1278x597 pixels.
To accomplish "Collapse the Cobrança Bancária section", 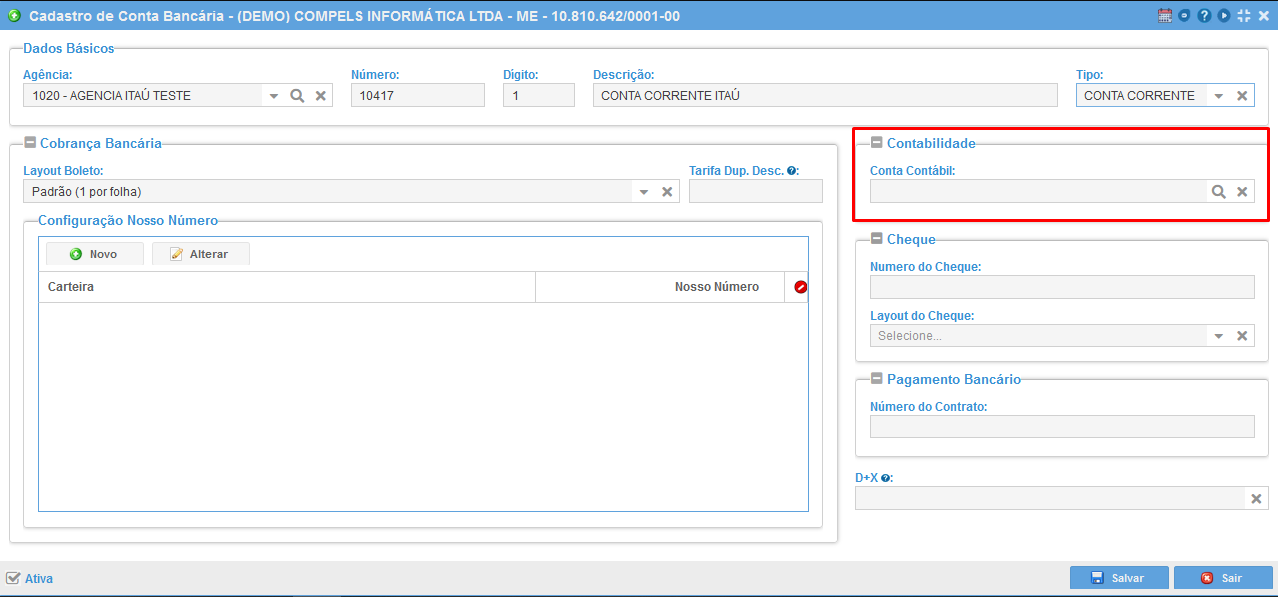I will [30, 143].
